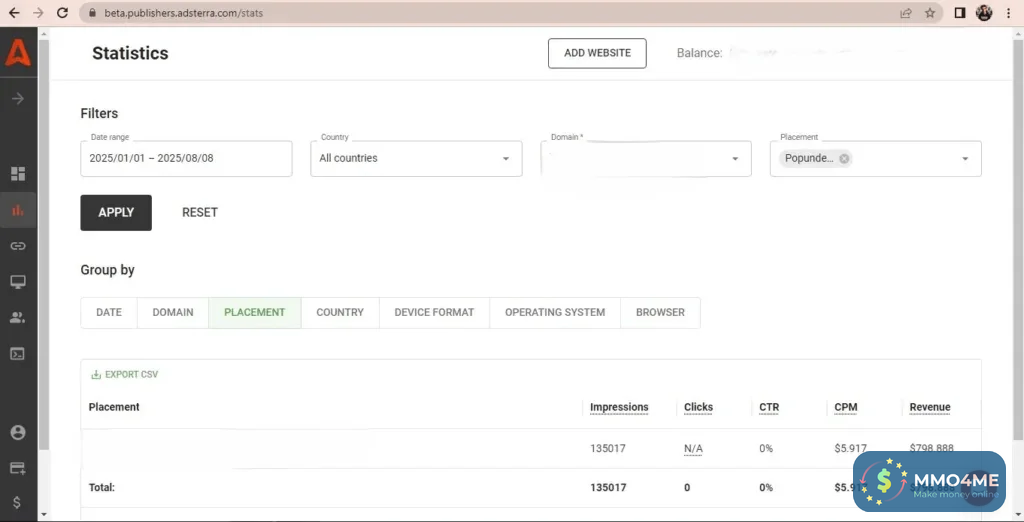Open the add payment card icon
Viewport: 1024px width, 522px height.
pos(18,468)
